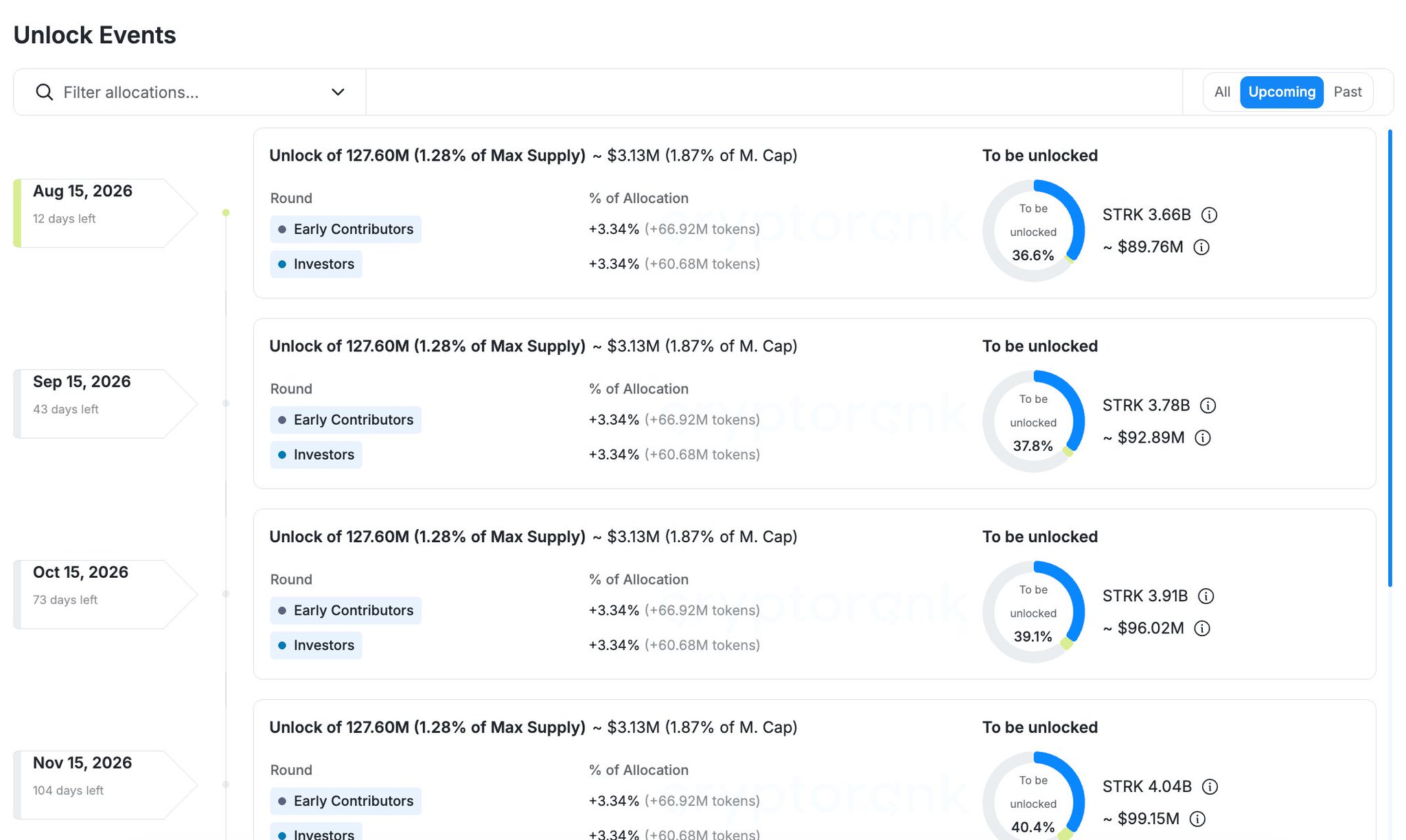
Task: Click info icon beside ~ $99.15M
Action: click(1197, 819)
